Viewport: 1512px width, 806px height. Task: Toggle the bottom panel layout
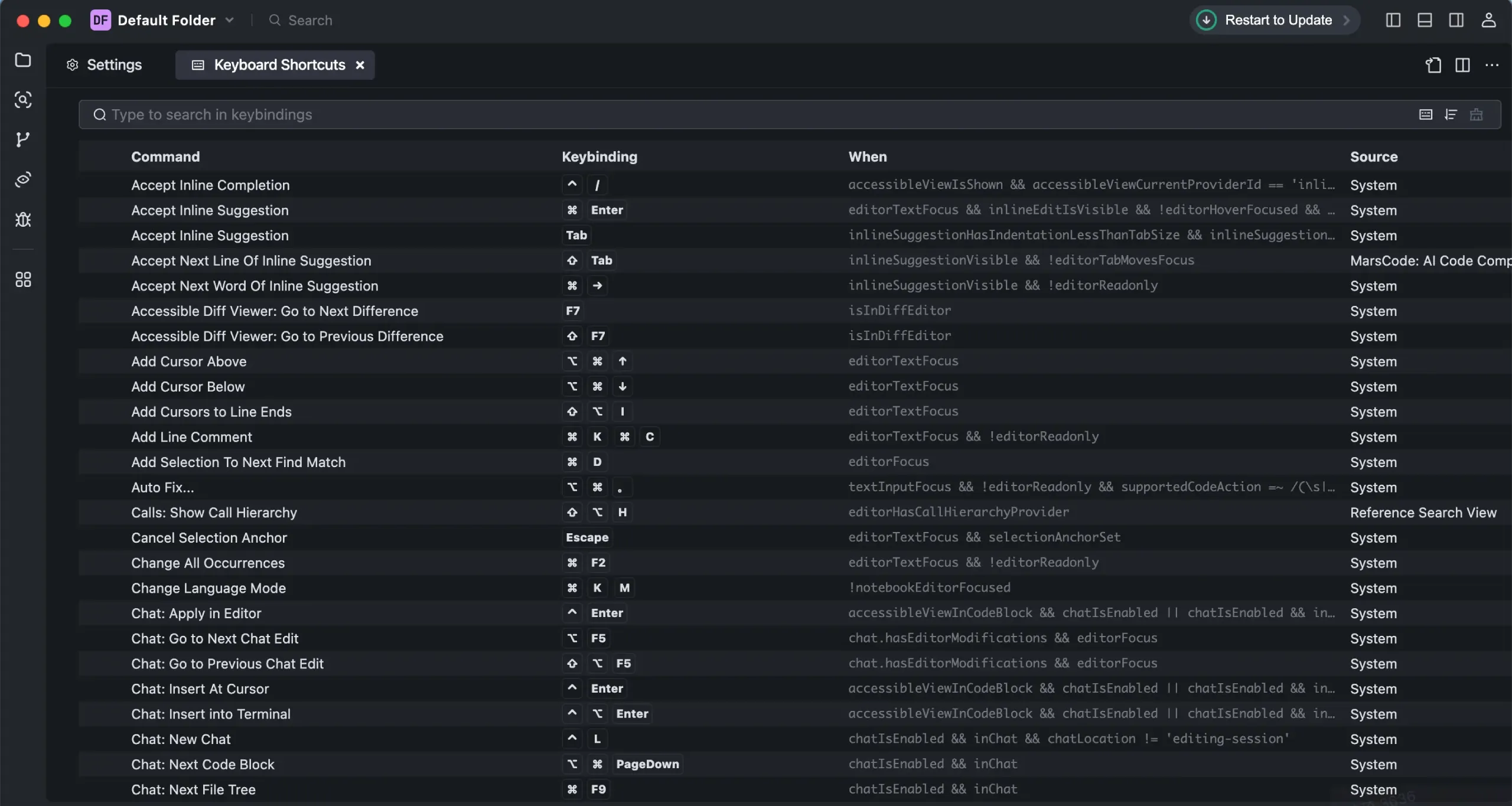[x=1425, y=20]
